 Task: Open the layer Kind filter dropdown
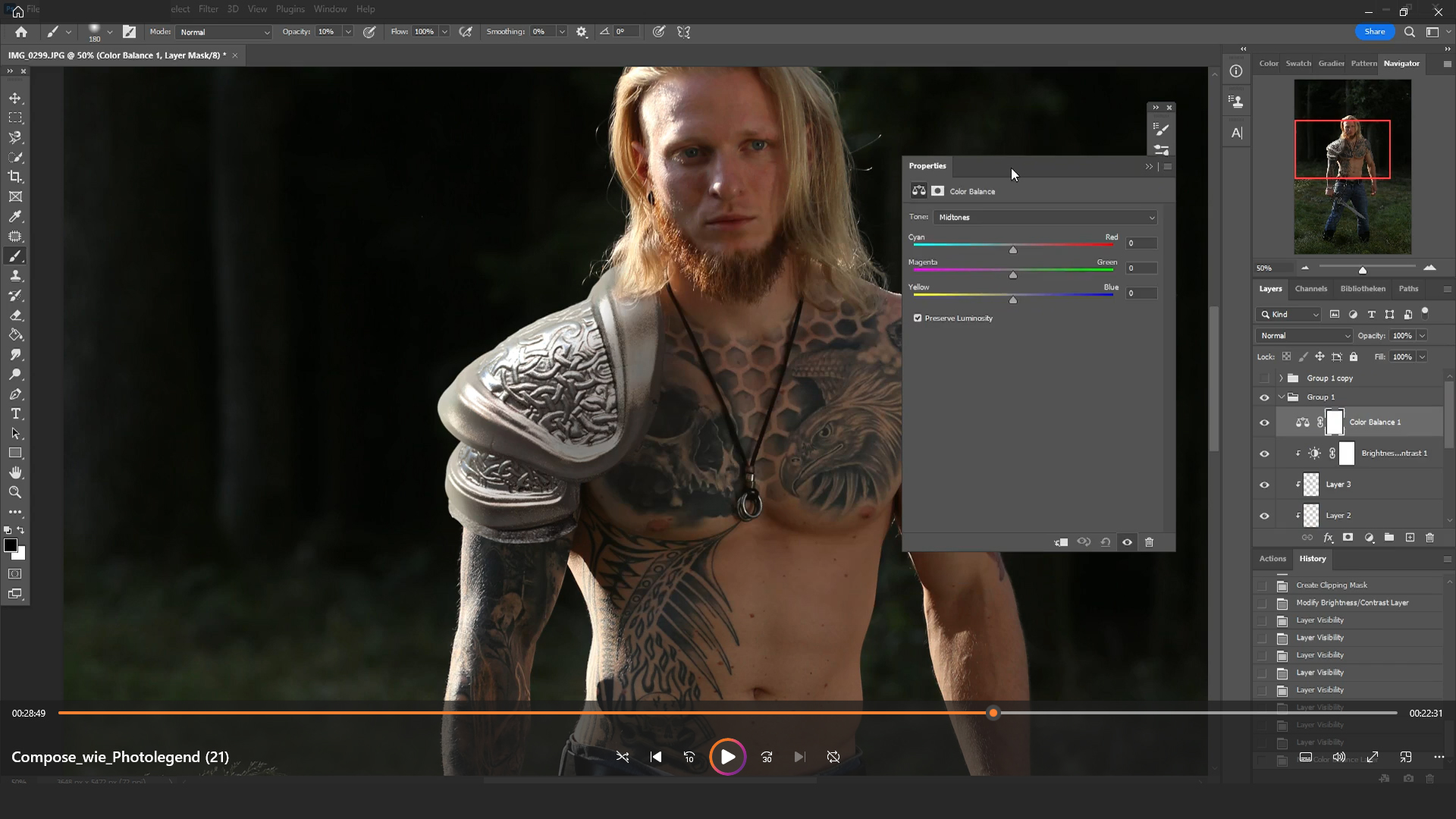pyautogui.click(x=1289, y=315)
